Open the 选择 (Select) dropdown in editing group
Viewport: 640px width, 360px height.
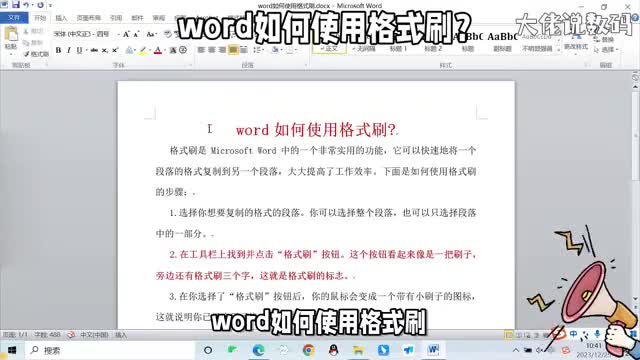606,50
